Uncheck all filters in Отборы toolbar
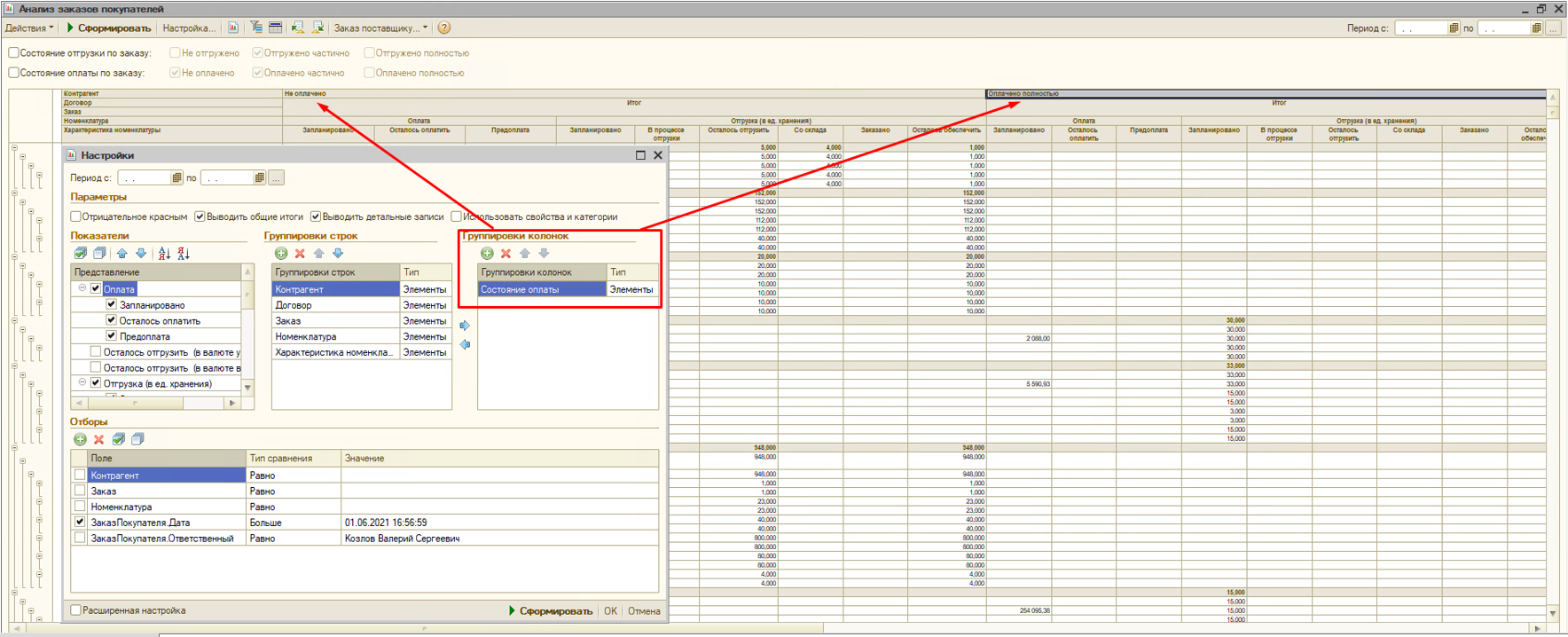Viewport: 1568px width, 637px height. [137, 439]
